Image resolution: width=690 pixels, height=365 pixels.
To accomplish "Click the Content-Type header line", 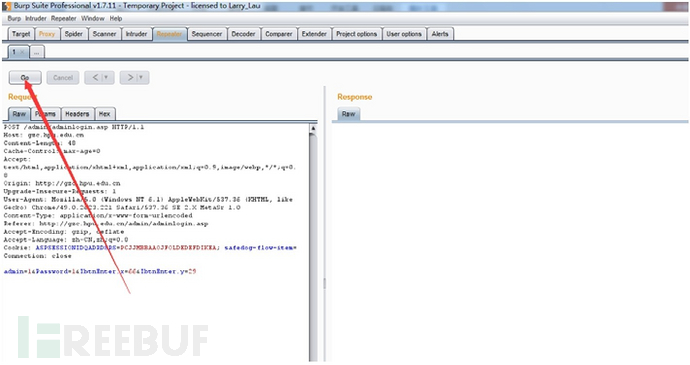I will (98, 216).
